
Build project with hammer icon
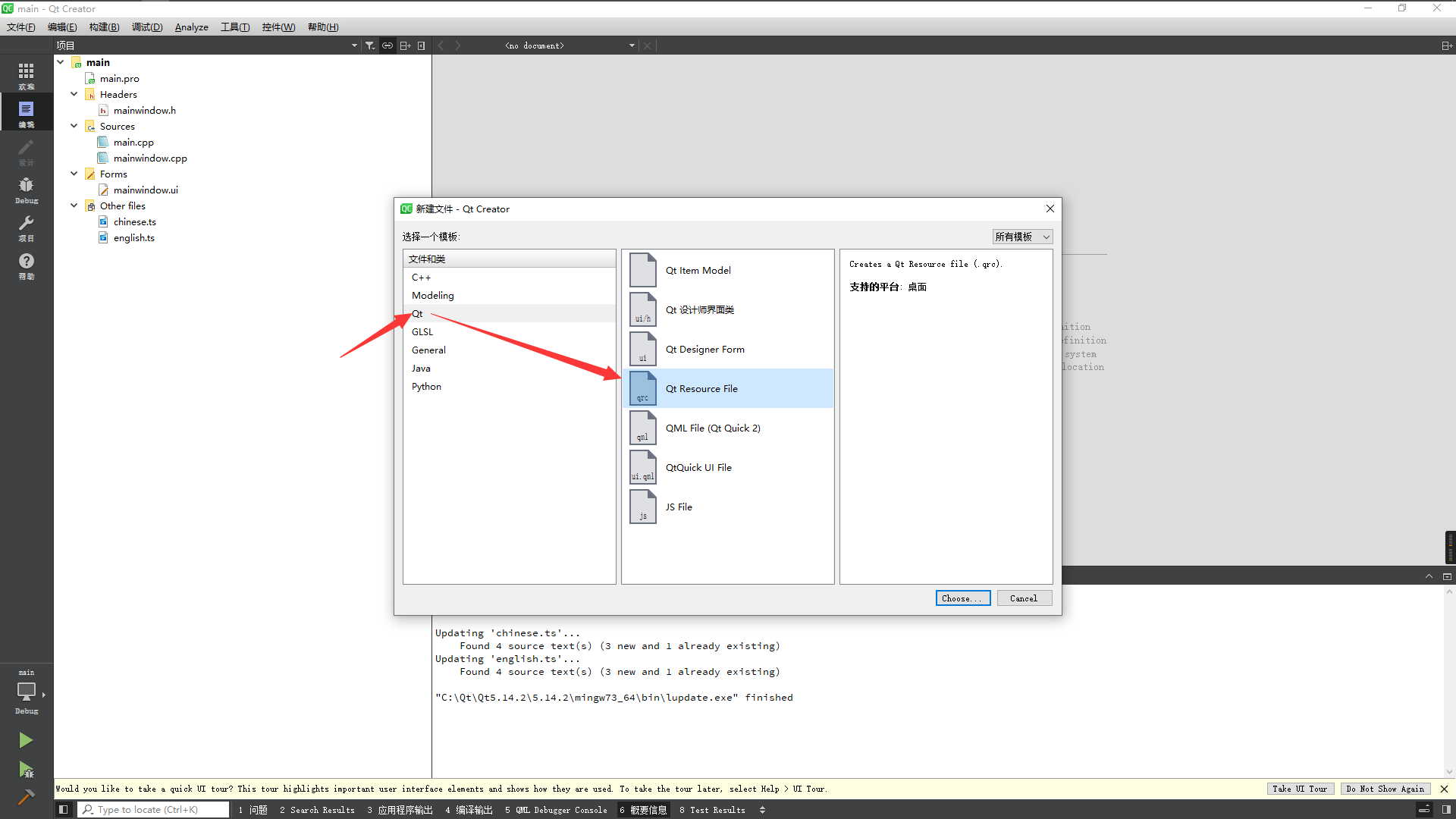coord(26,797)
